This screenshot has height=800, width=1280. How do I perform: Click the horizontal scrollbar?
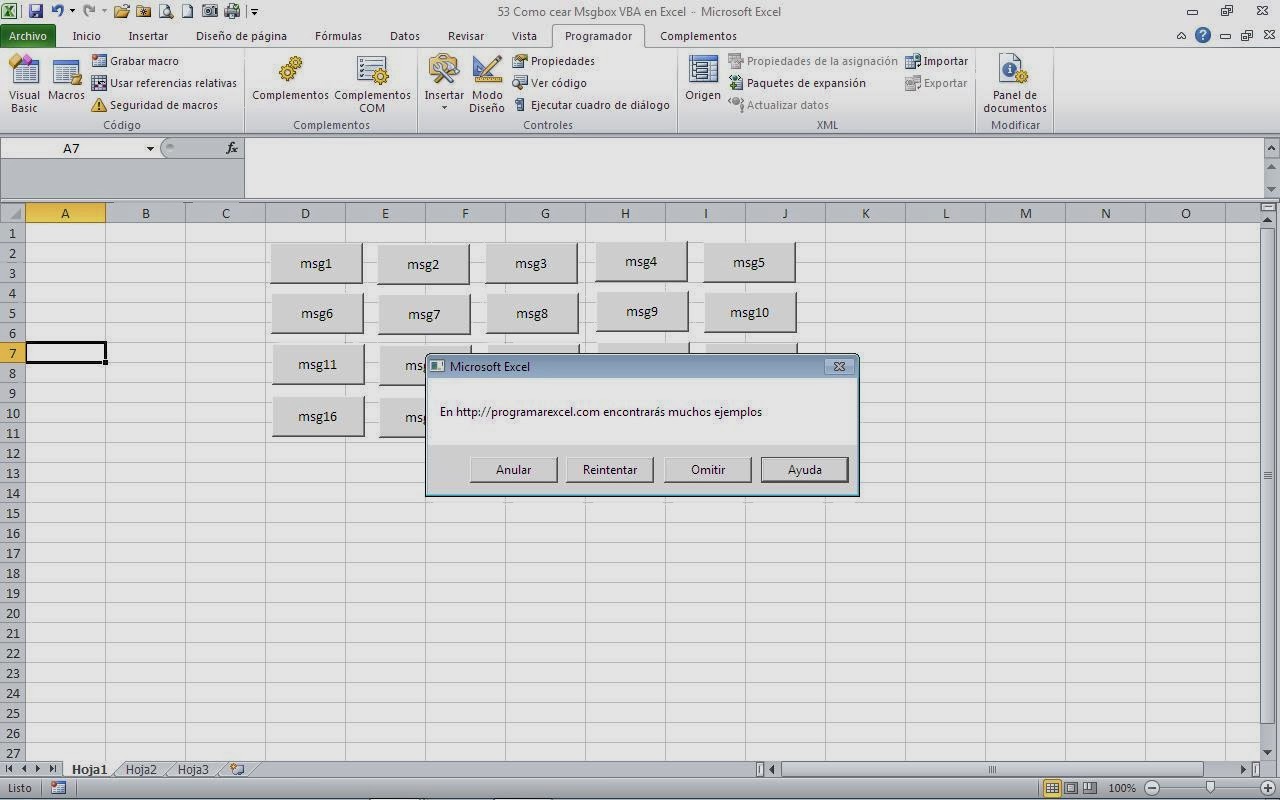992,769
